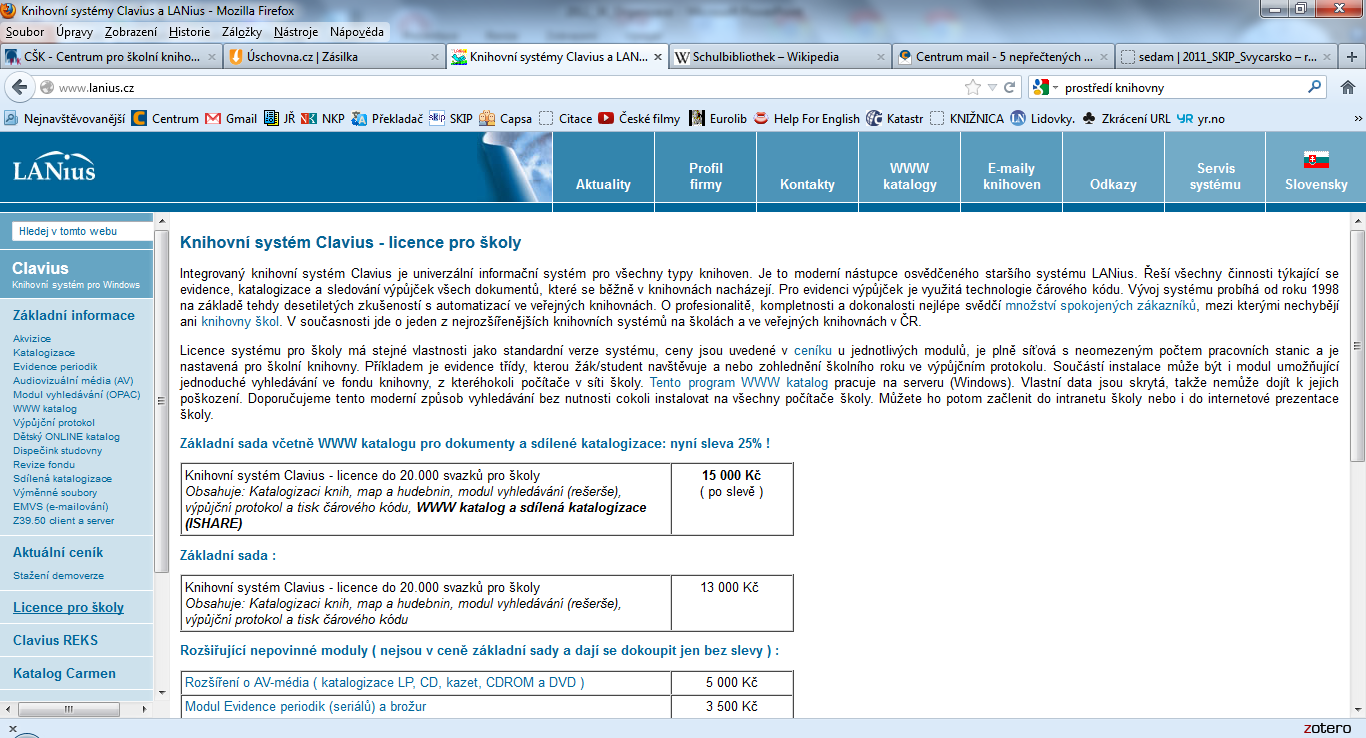1366x738 pixels.
Task: Open the Katastr bookmark
Action: (895, 118)
